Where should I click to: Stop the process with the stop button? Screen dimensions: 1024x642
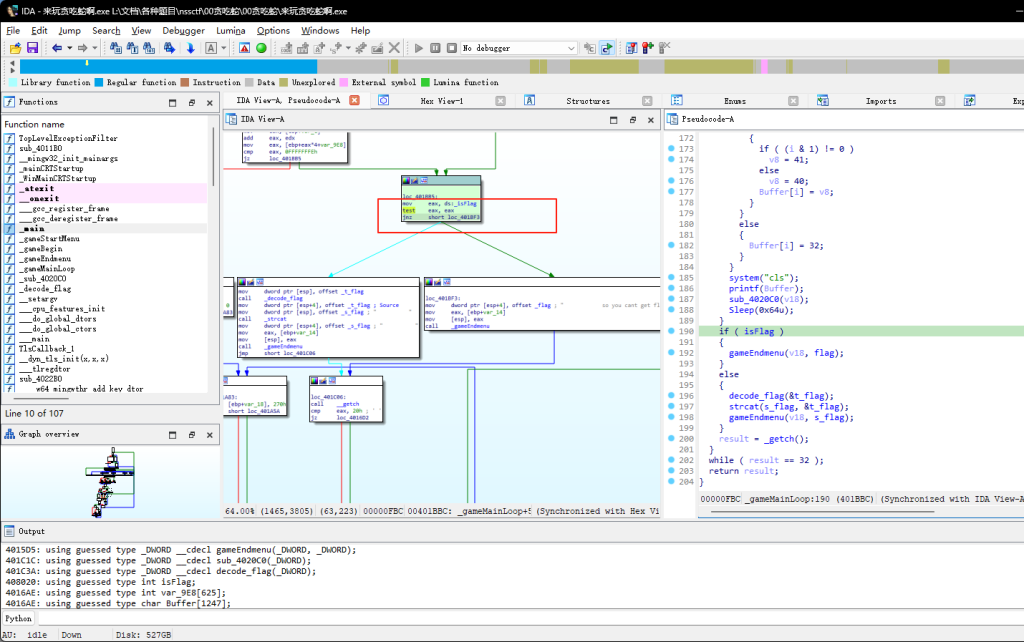click(x=451, y=48)
